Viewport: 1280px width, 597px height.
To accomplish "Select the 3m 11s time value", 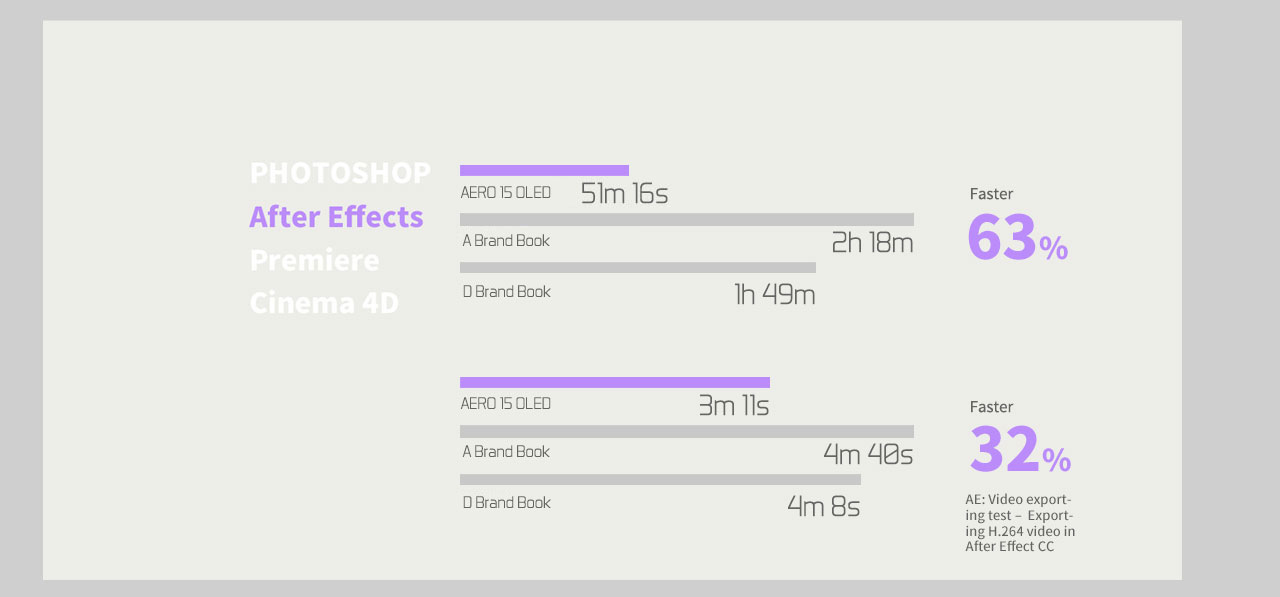I will [733, 406].
